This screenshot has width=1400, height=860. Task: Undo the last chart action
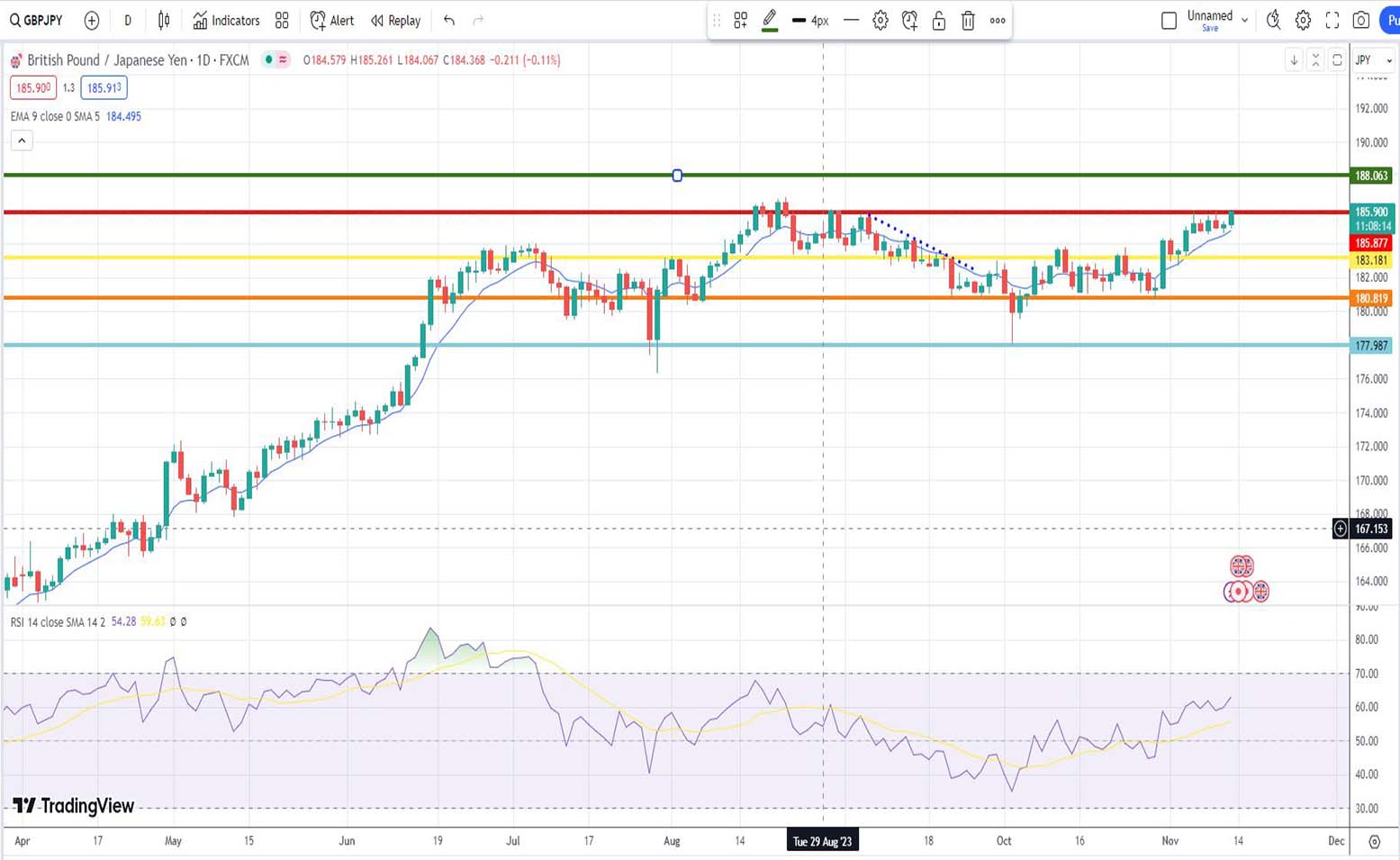(x=449, y=21)
